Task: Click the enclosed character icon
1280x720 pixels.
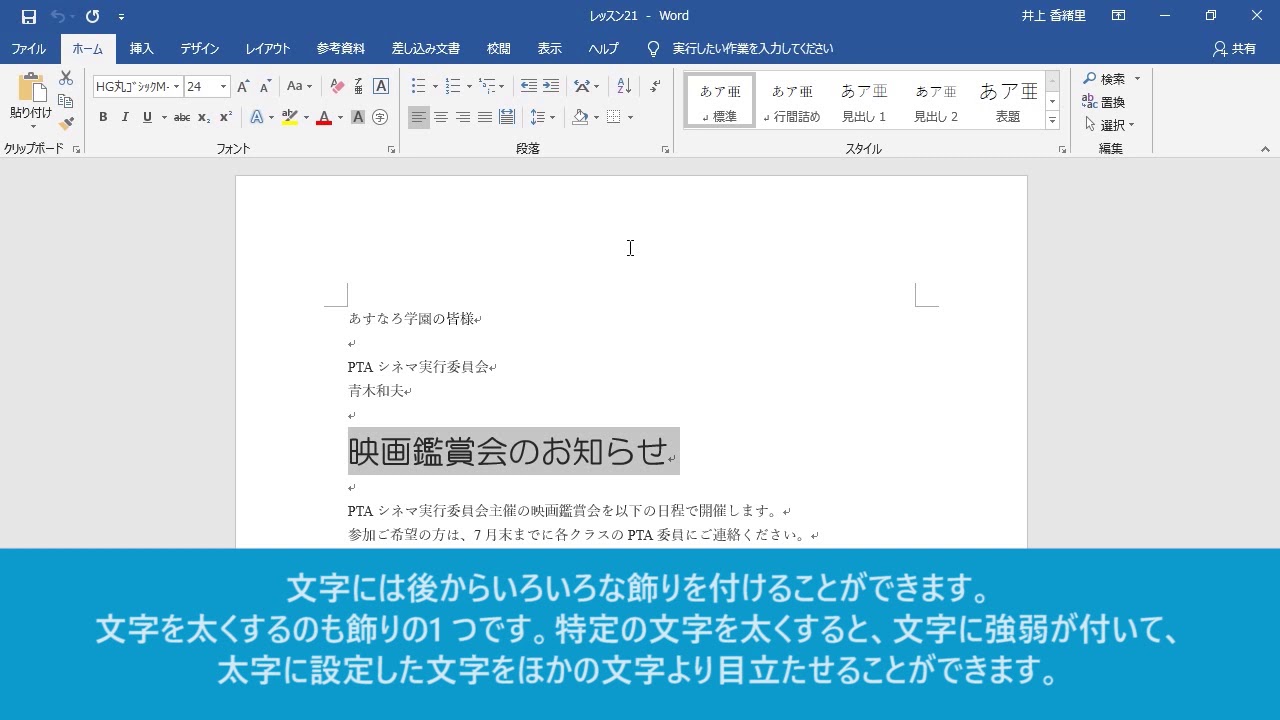Action: (x=380, y=117)
